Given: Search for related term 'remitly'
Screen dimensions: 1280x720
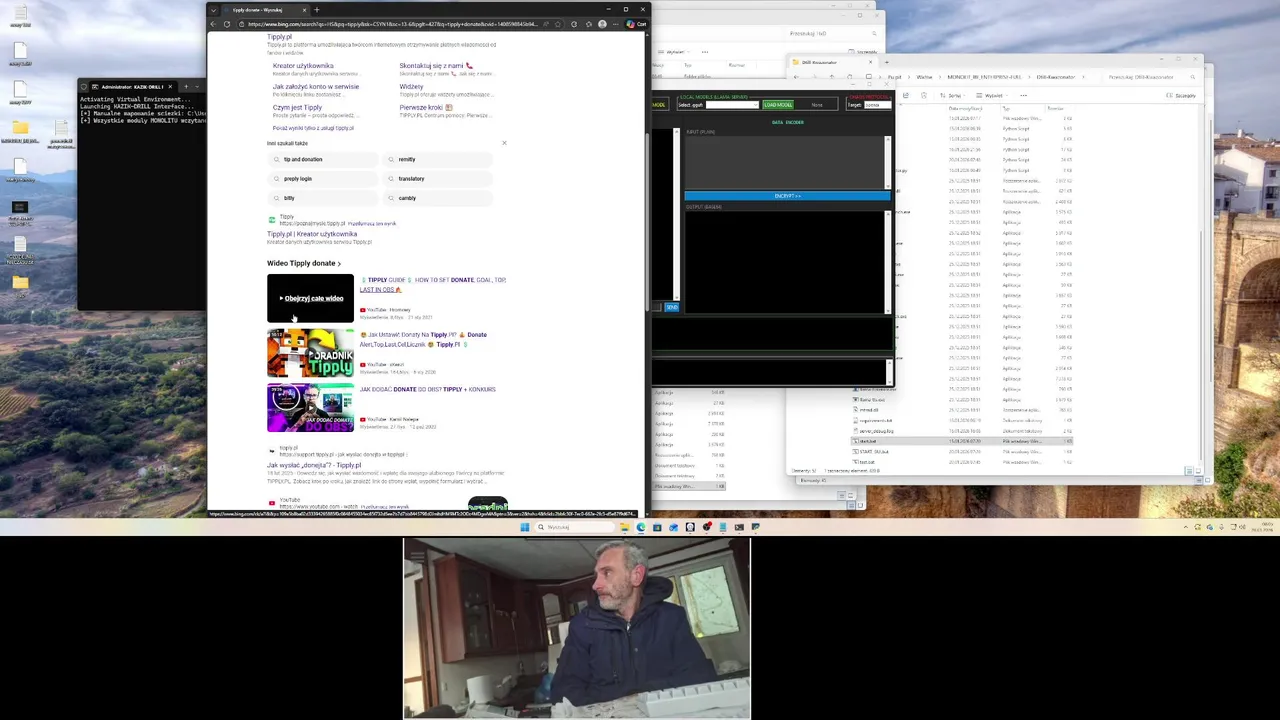Looking at the screenshot, I should coord(438,160).
